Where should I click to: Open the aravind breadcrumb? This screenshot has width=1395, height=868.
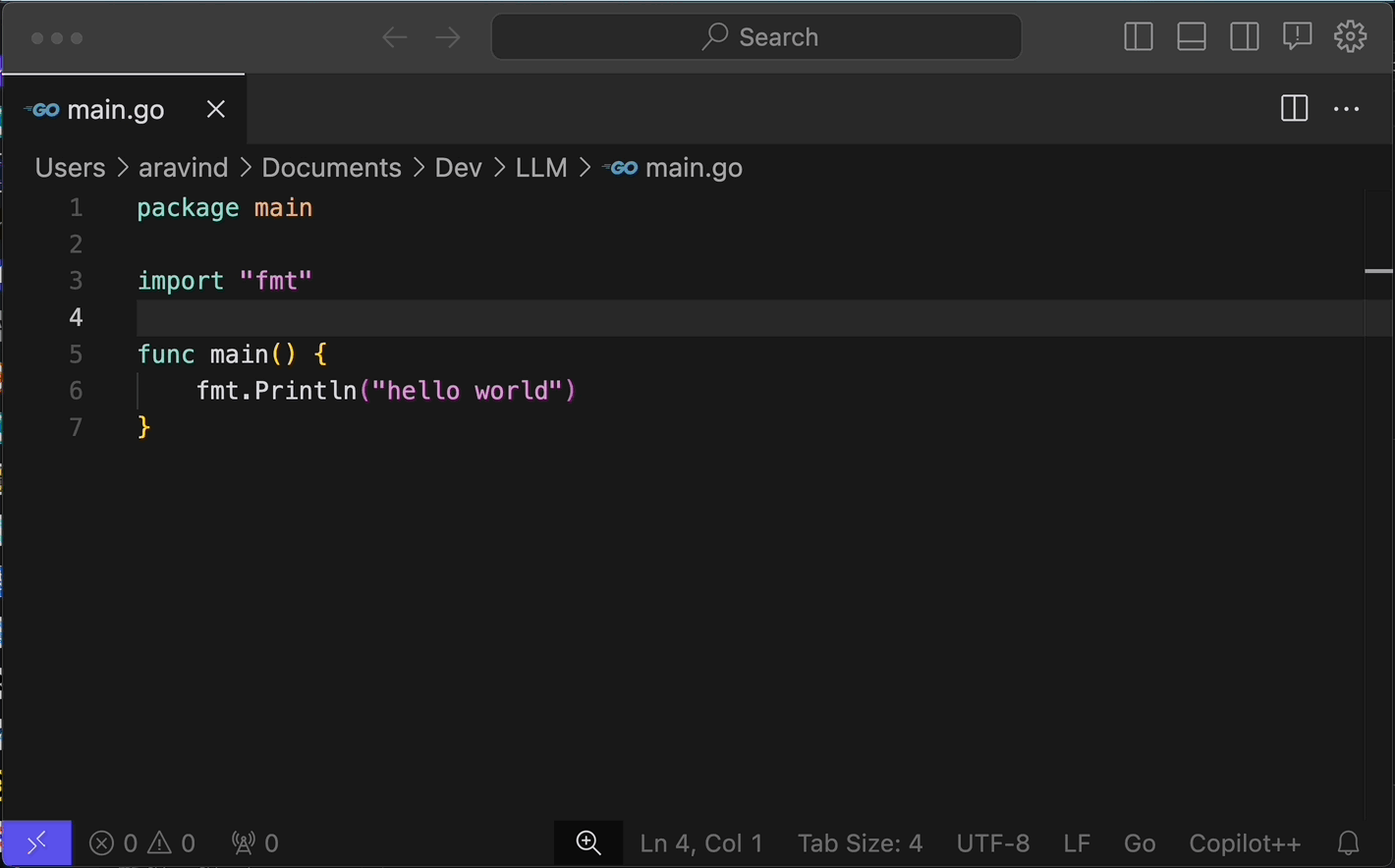pyautogui.click(x=183, y=168)
